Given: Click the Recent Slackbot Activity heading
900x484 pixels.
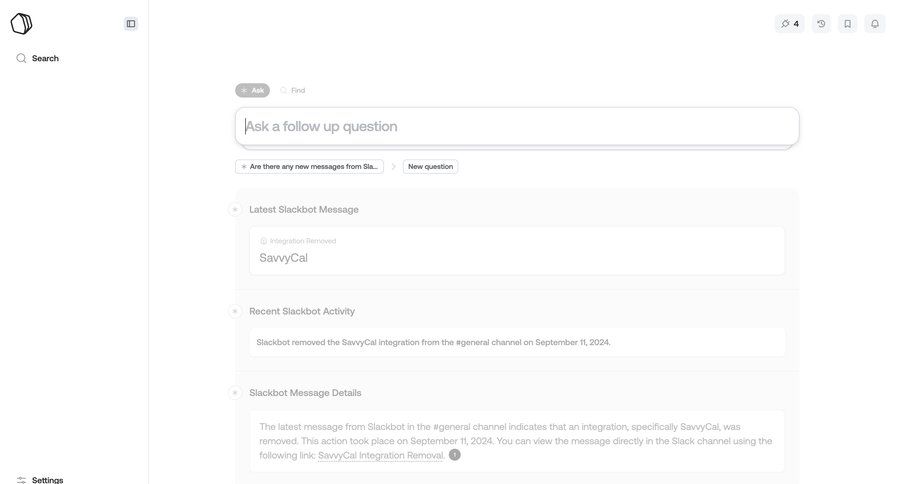Looking at the screenshot, I should (x=302, y=311).
